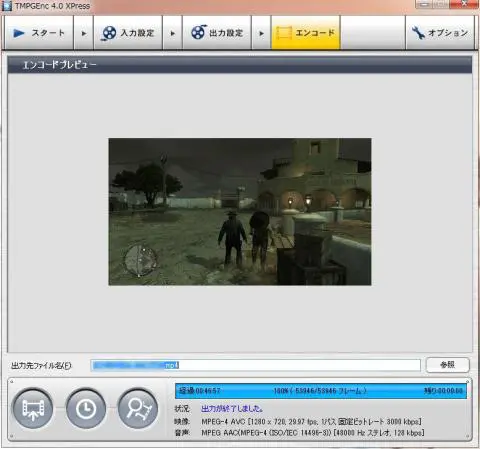Start encoding with the filmstrip output button
480x449 pixels.
33,408
